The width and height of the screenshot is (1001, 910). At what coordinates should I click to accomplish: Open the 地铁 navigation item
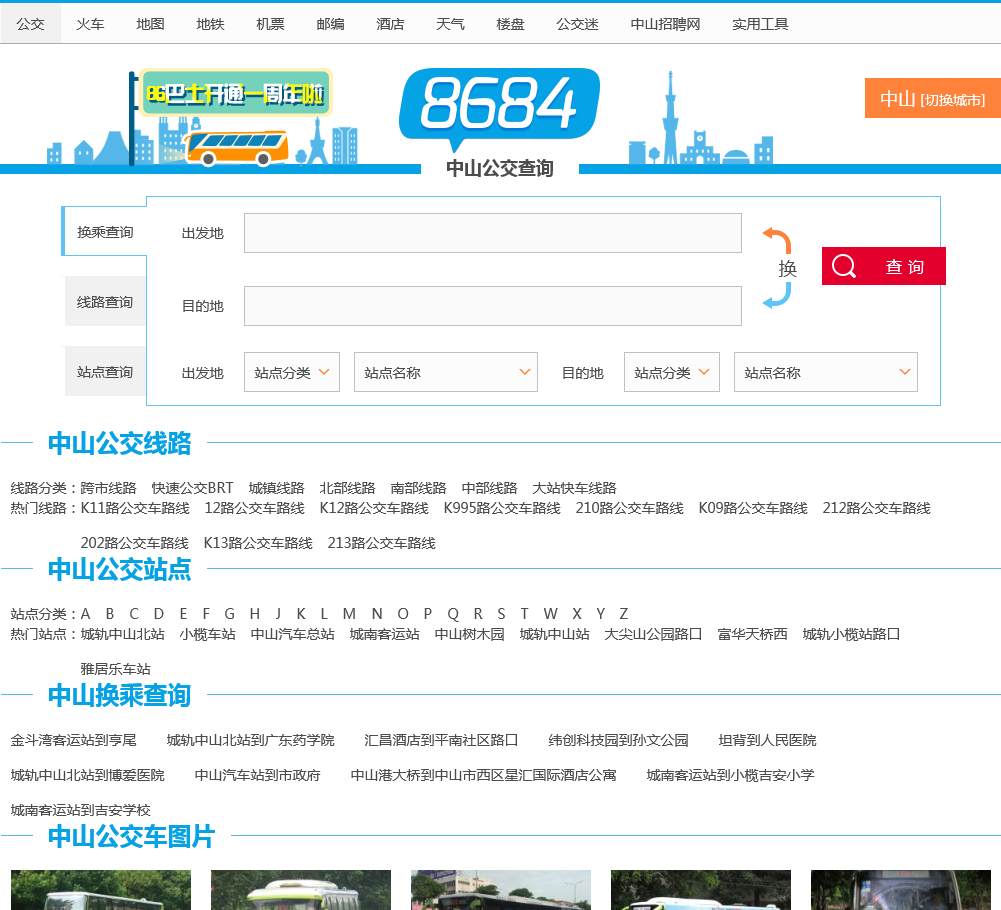tap(210, 24)
